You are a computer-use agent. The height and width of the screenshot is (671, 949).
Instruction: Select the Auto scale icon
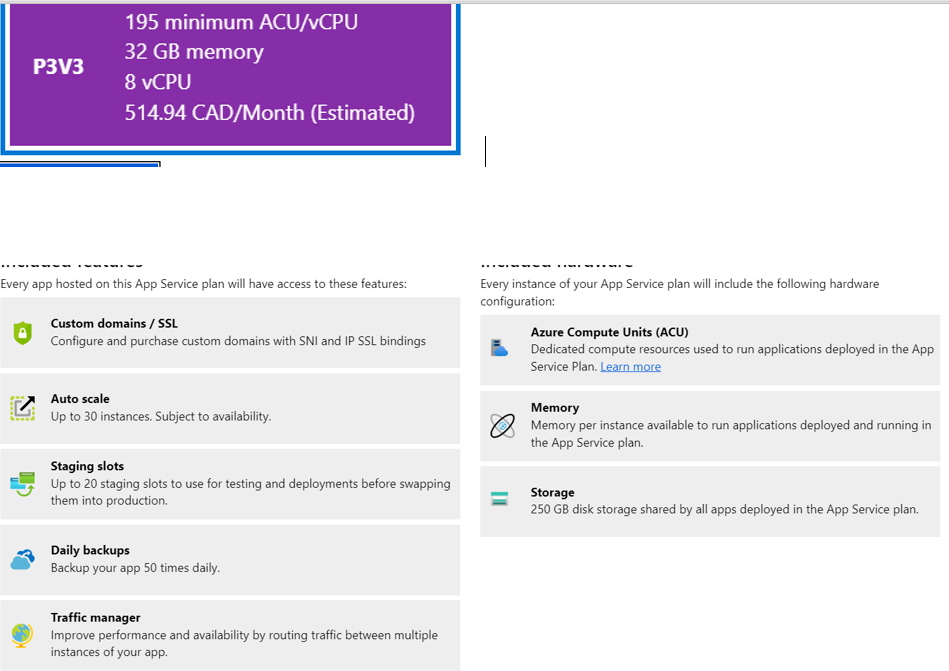22,407
